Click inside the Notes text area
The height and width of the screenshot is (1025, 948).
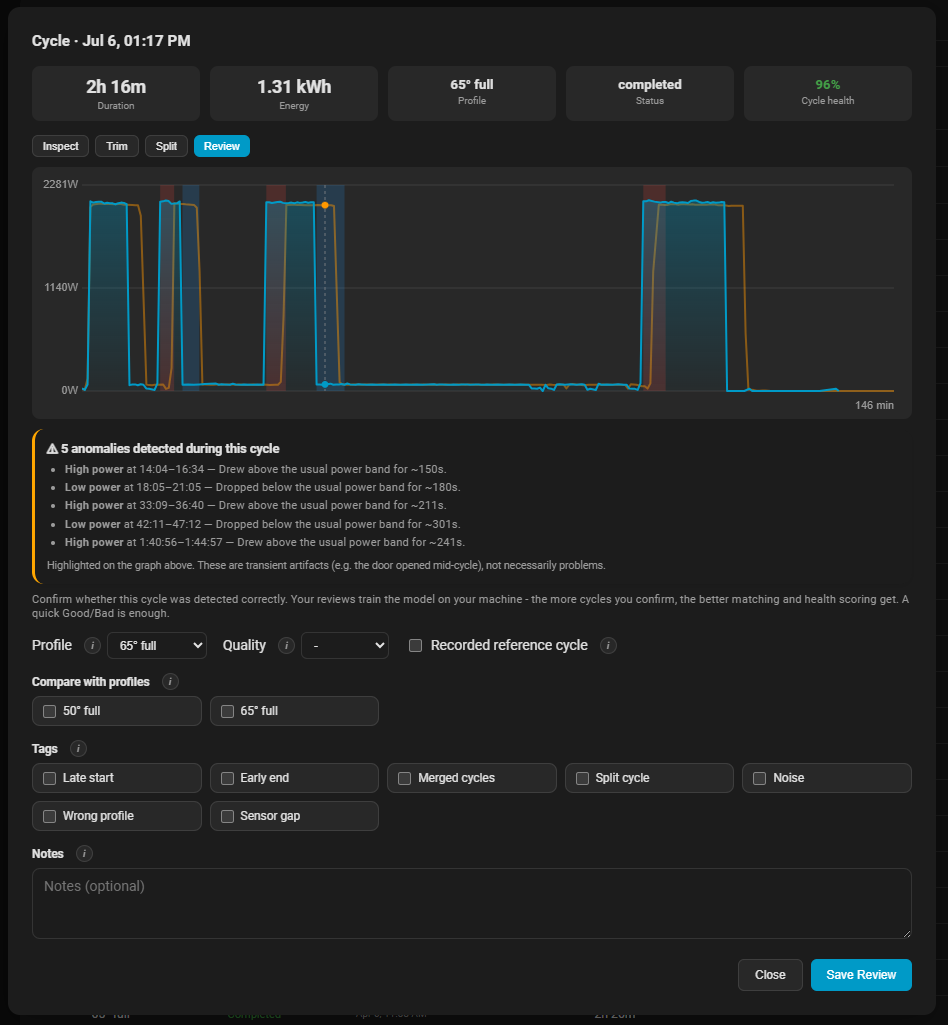point(471,903)
